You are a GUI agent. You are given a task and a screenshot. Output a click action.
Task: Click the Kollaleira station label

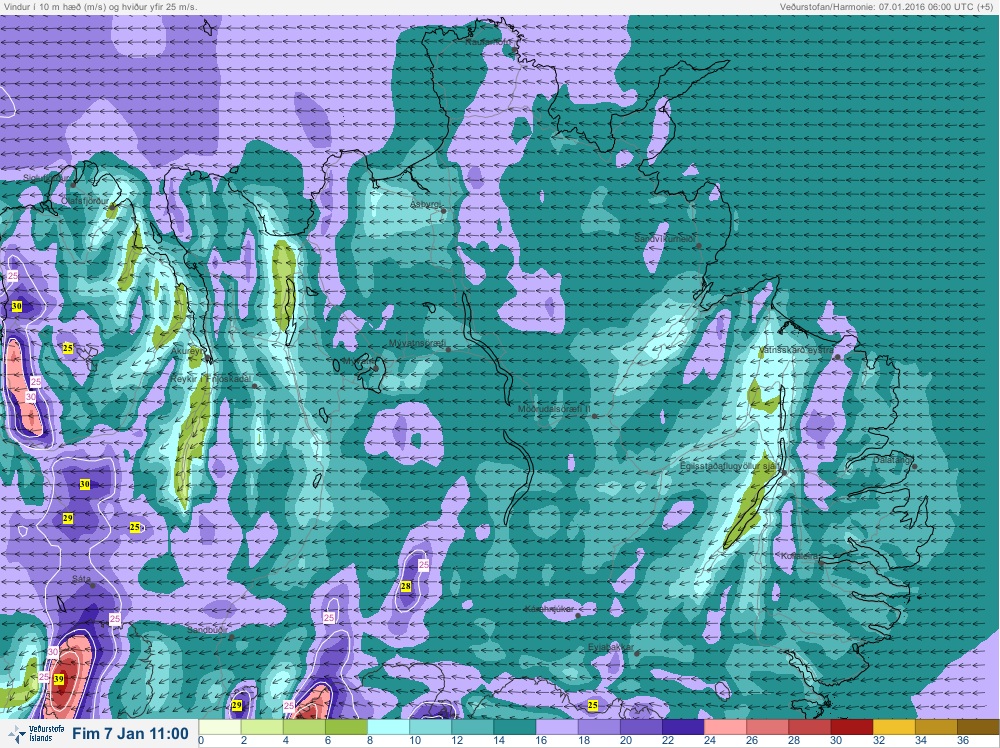800,556
